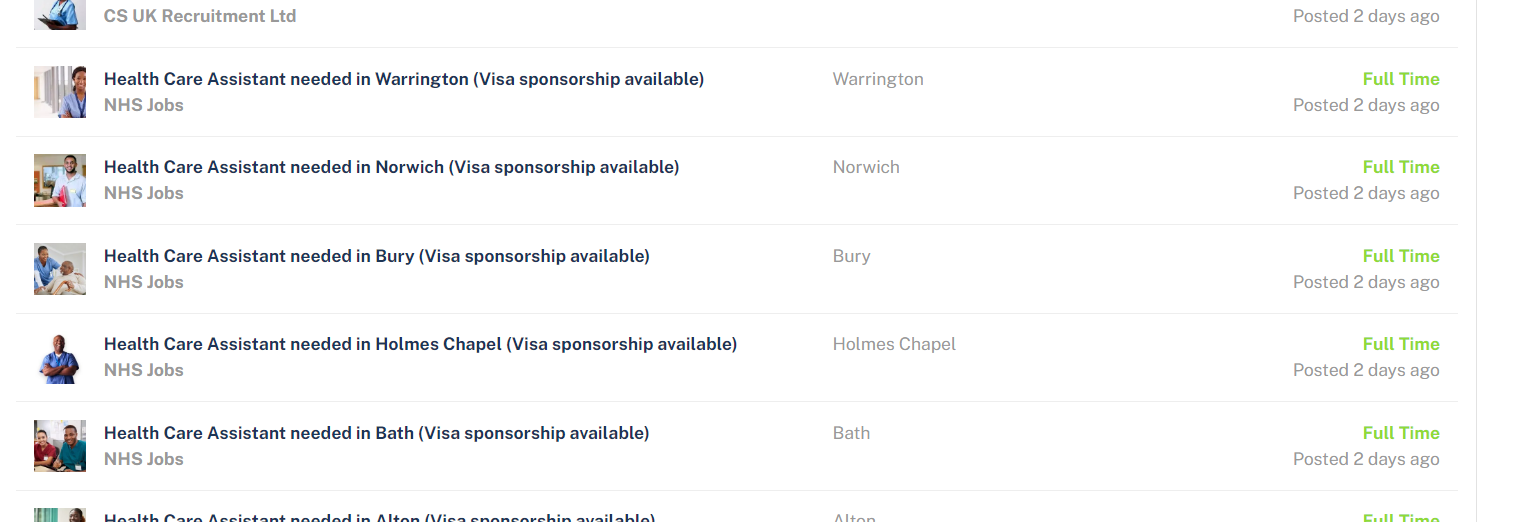Click Full Time label on Bury listing
The width and height of the screenshot is (1533, 522).
point(1401,256)
